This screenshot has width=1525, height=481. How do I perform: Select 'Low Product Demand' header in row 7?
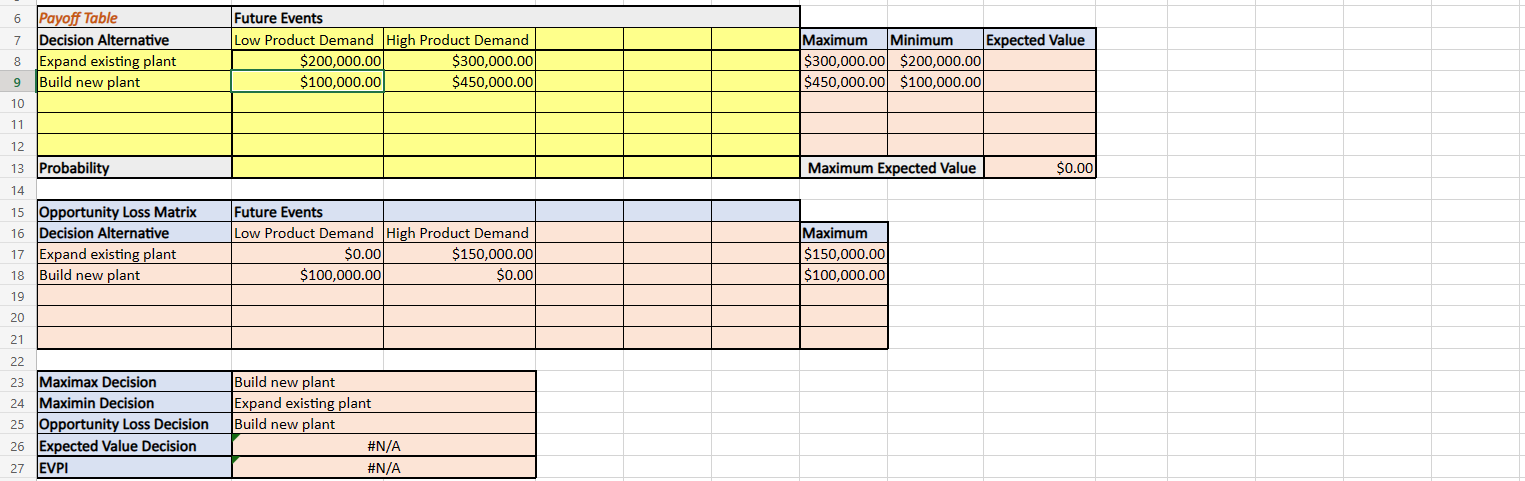307,40
